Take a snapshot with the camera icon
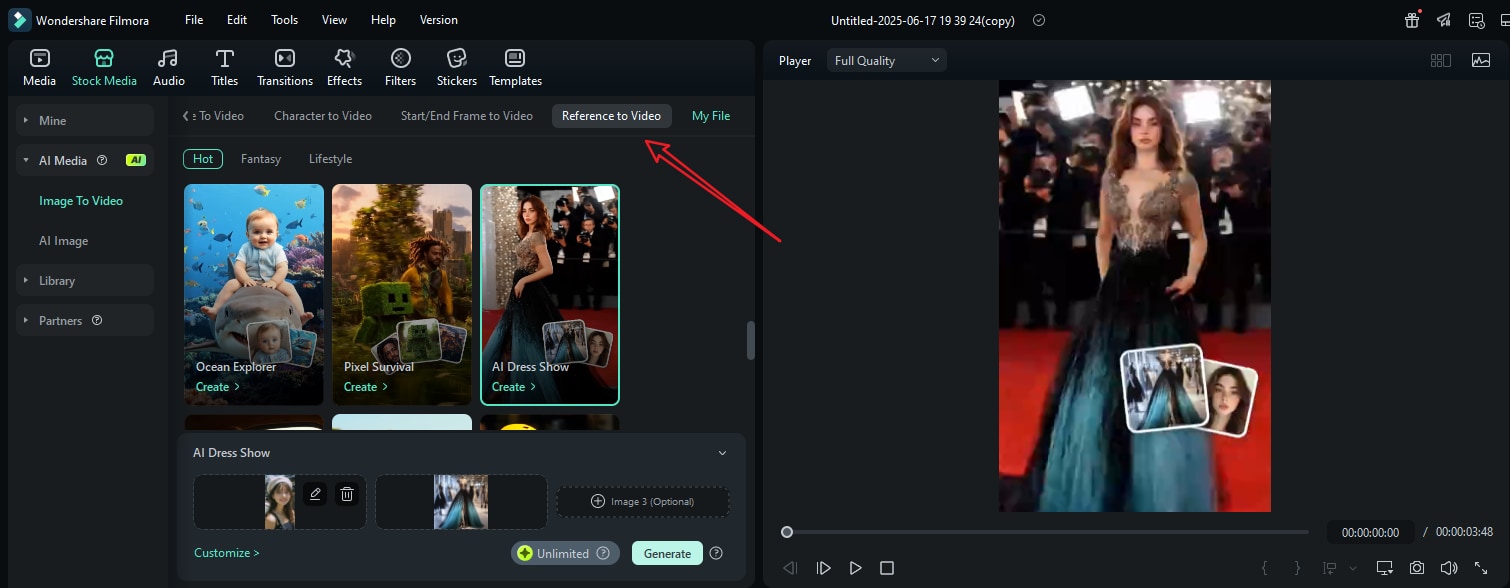Image resolution: width=1510 pixels, height=588 pixels. pyautogui.click(x=1417, y=568)
